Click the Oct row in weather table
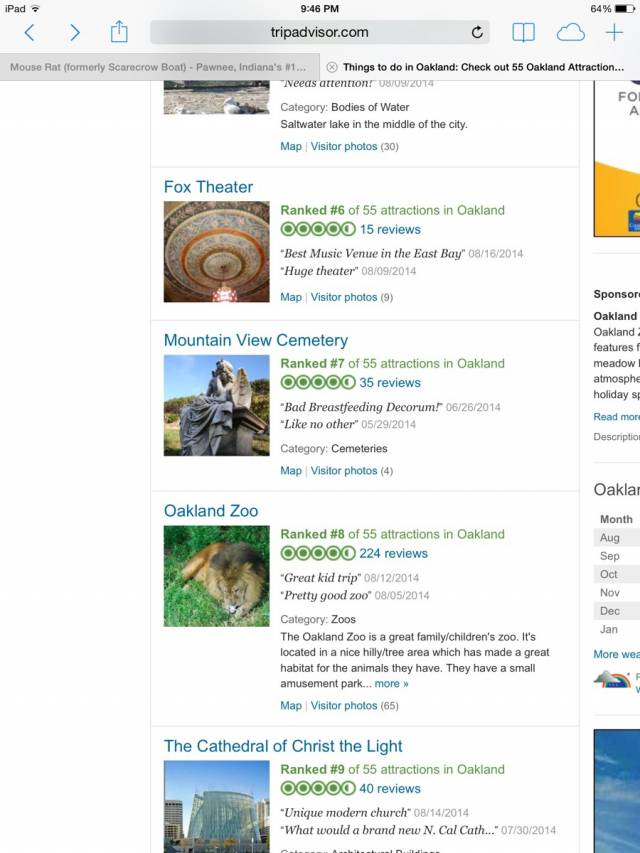This screenshot has width=640, height=853. (x=617, y=574)
